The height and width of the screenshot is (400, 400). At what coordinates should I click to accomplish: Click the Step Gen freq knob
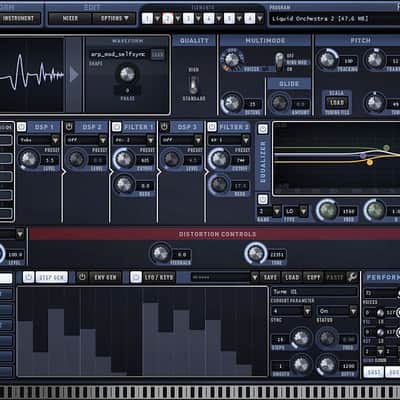click(x=327, y=338)
